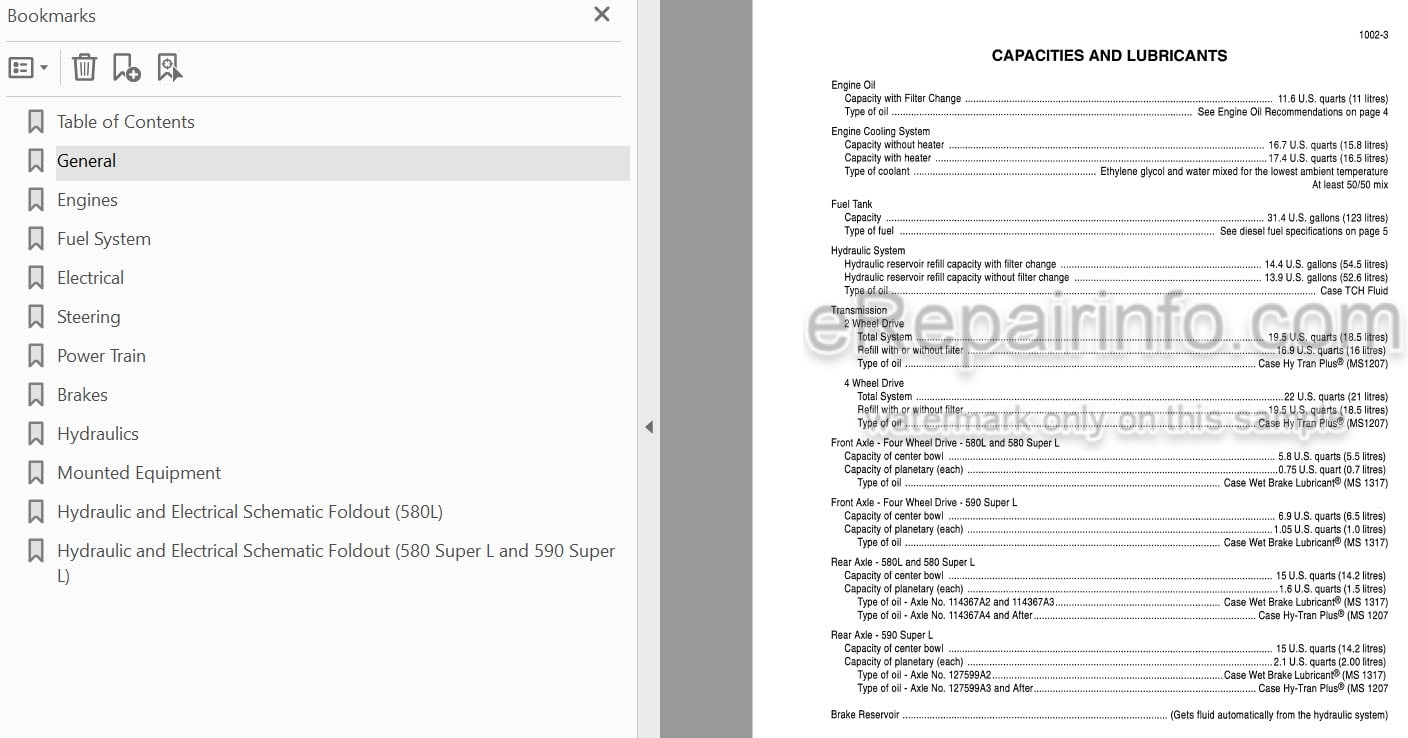Open the Steering bookmark
This screenshot has width=1408, height=738.
coord(88,317)
